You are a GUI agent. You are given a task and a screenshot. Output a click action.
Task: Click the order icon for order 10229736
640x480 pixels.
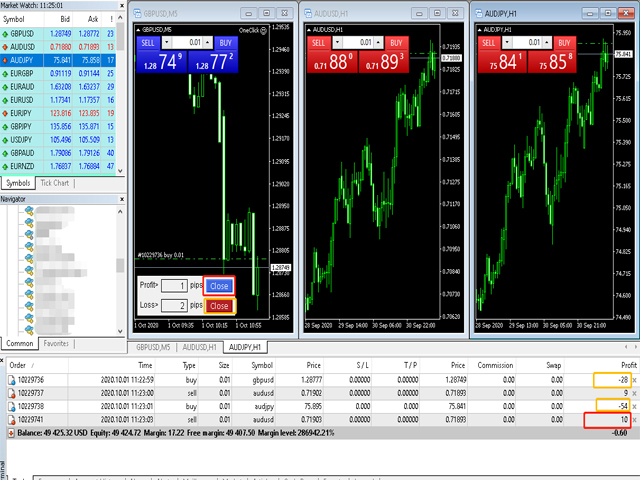coord(12,380)
